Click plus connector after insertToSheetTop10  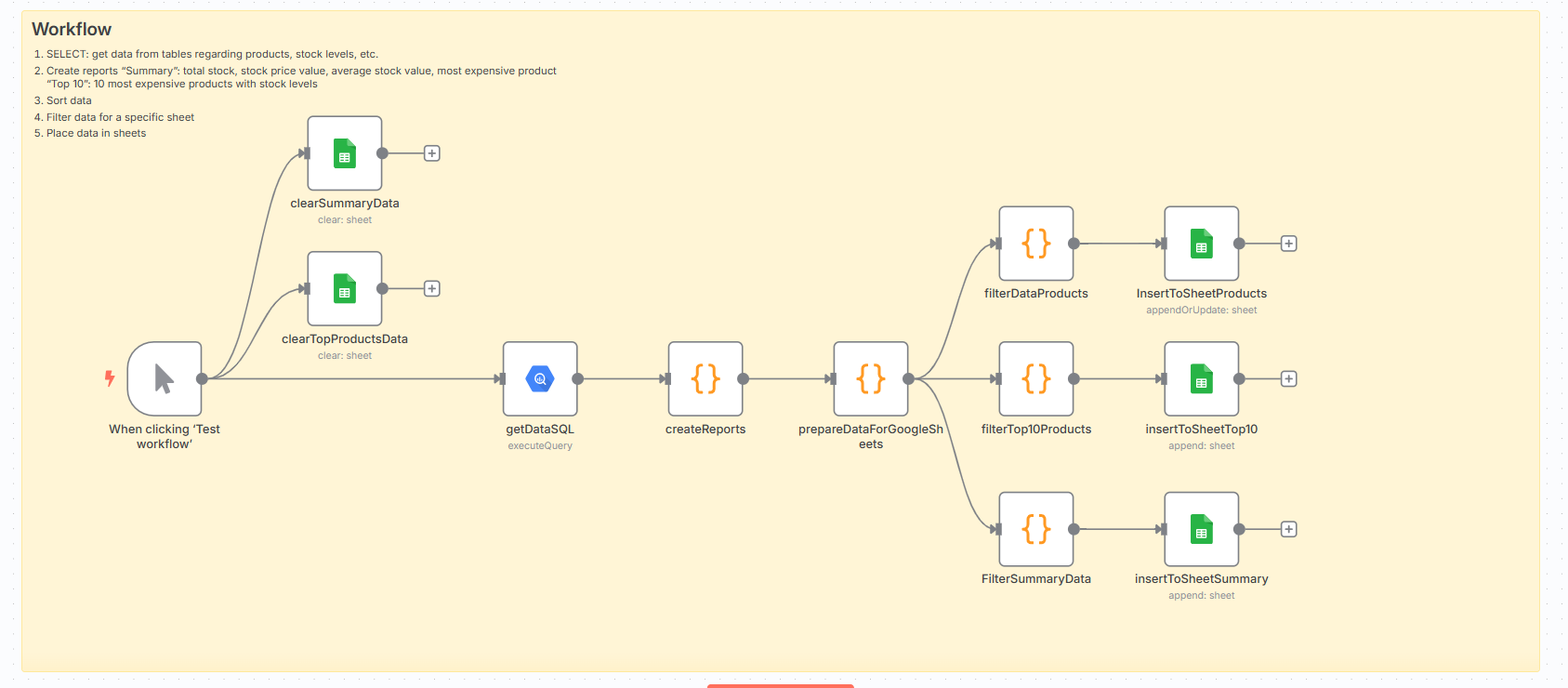pyautogui.click(x=1289, y=378)
